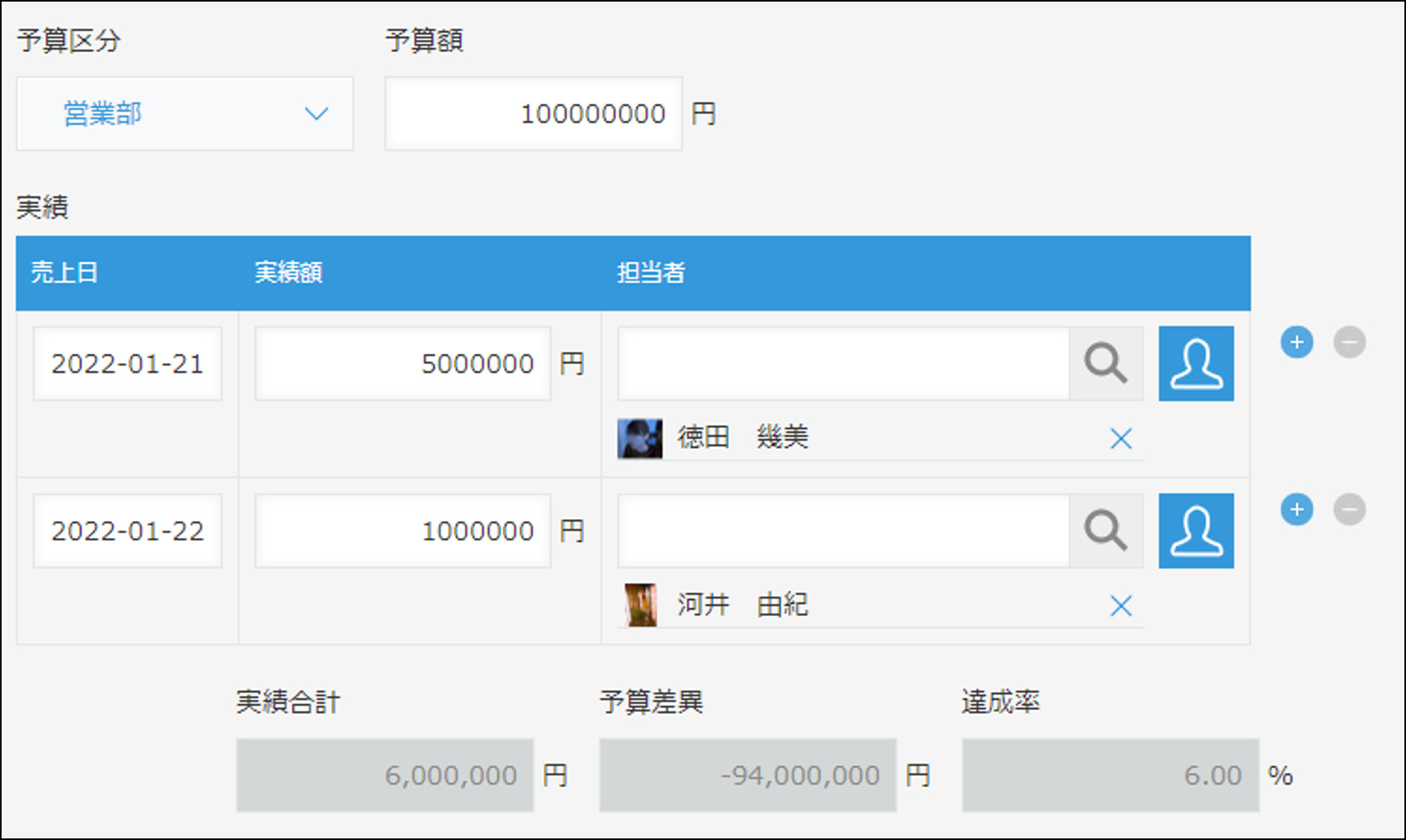The image size is (1406, 840).
Task: Click the date field showing 2022-01-21
Action: coord(127,364)
